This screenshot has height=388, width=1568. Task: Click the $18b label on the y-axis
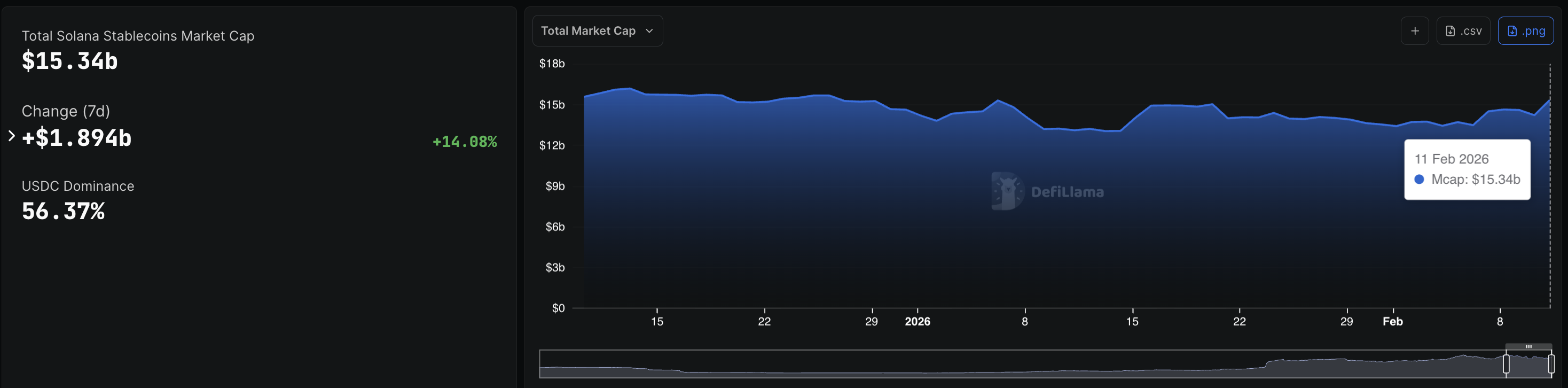coord(552,64)
